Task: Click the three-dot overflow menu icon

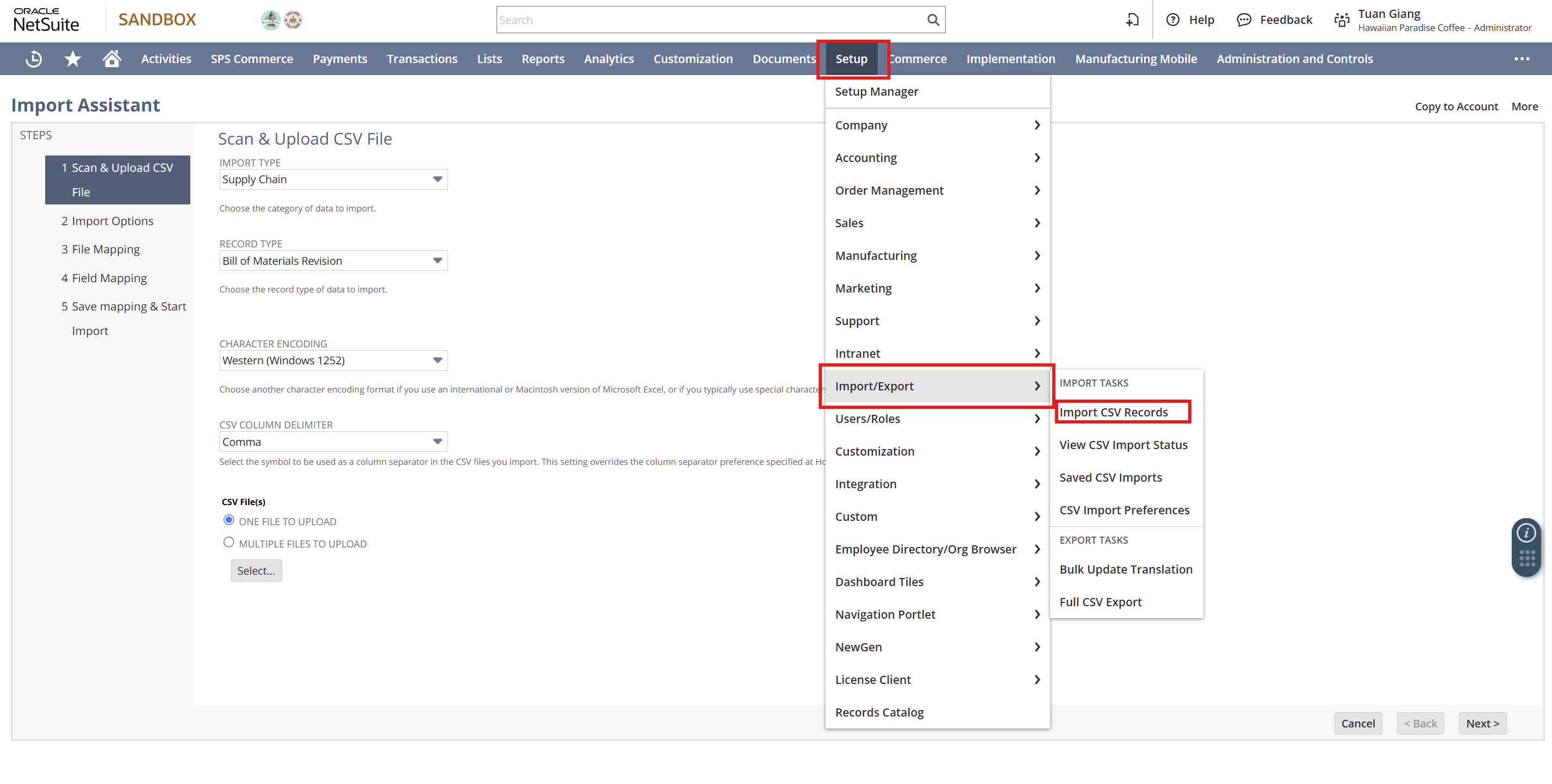Action: [1522, 59]
